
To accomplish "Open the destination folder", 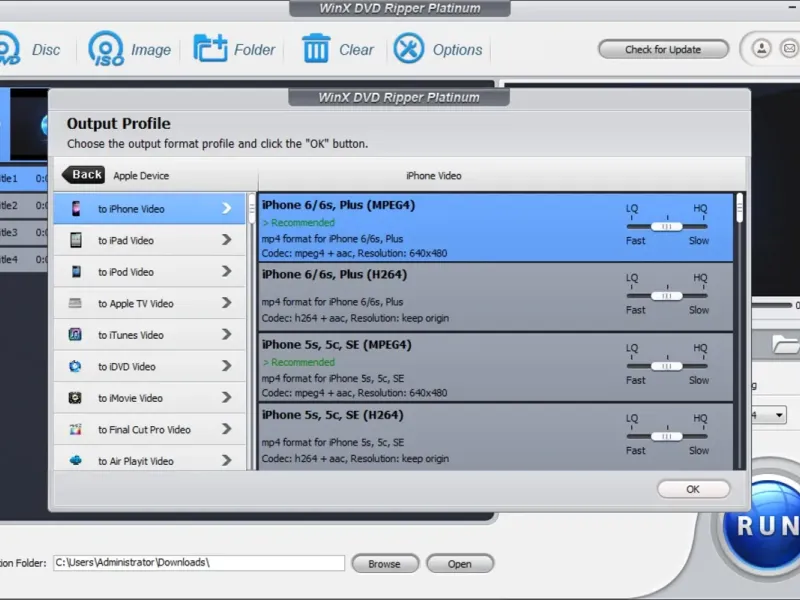I will click(460, 564).
